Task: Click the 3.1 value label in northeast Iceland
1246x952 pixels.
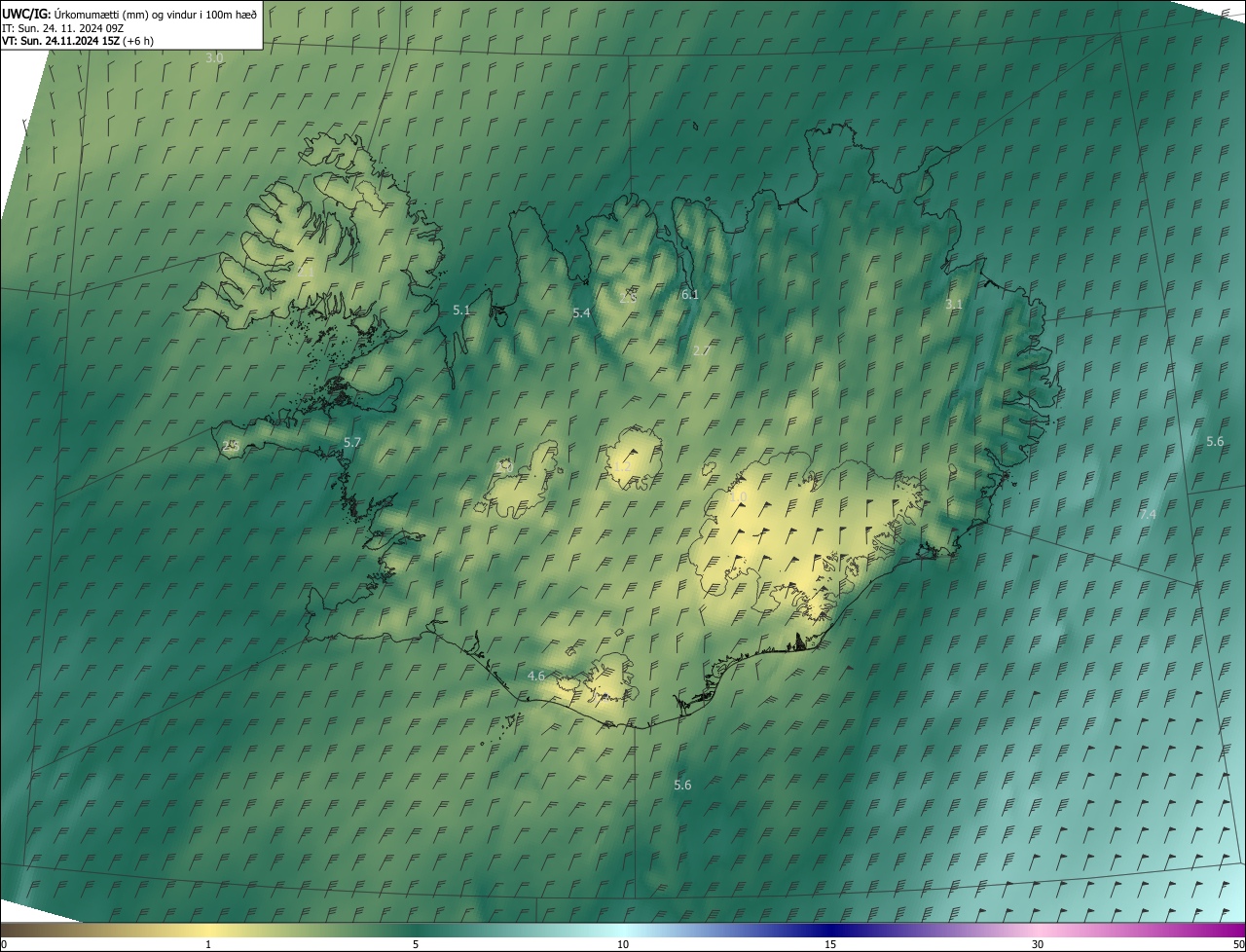Action: [954, 304]
